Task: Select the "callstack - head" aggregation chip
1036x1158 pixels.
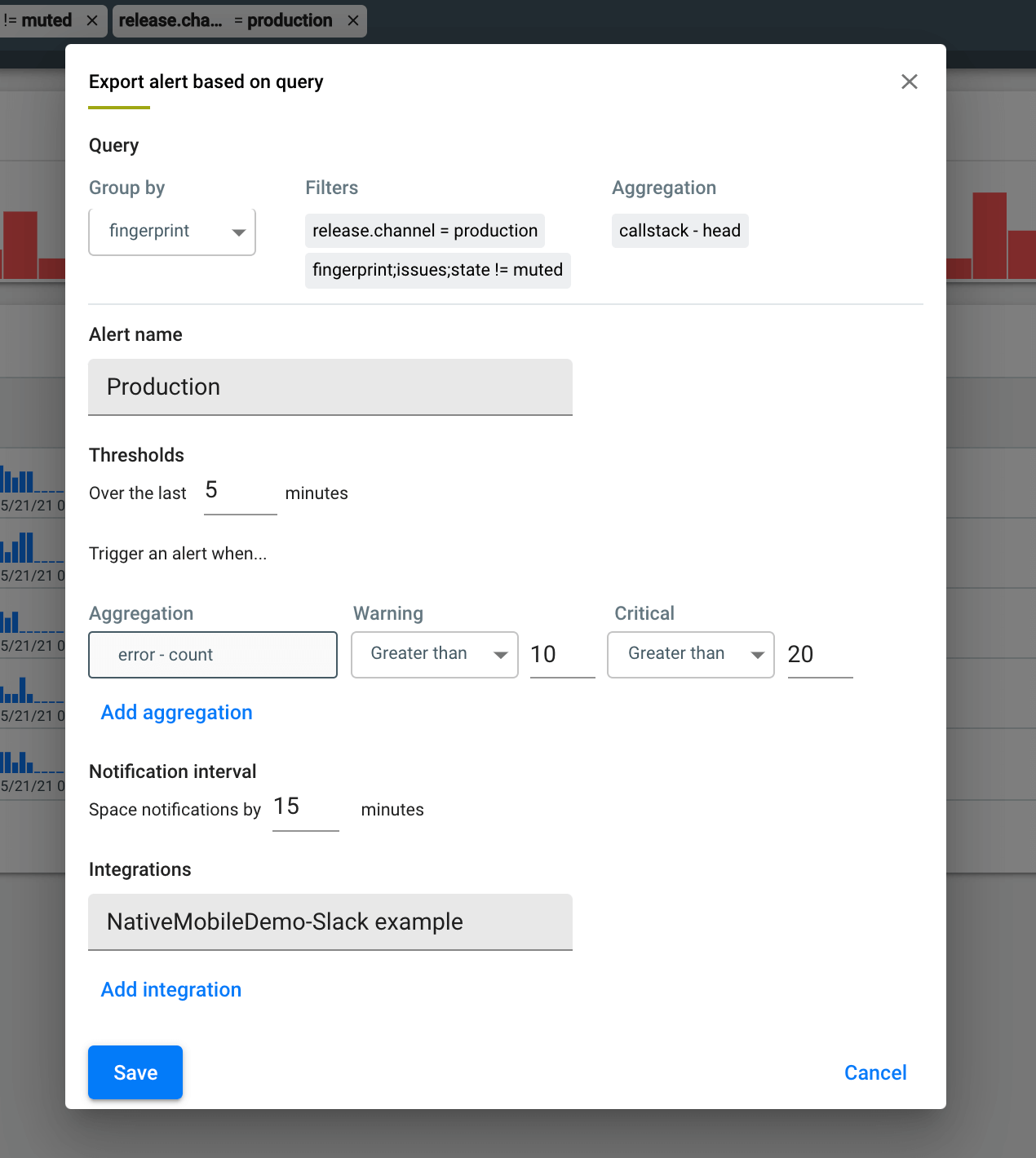Action: (680, 231)
